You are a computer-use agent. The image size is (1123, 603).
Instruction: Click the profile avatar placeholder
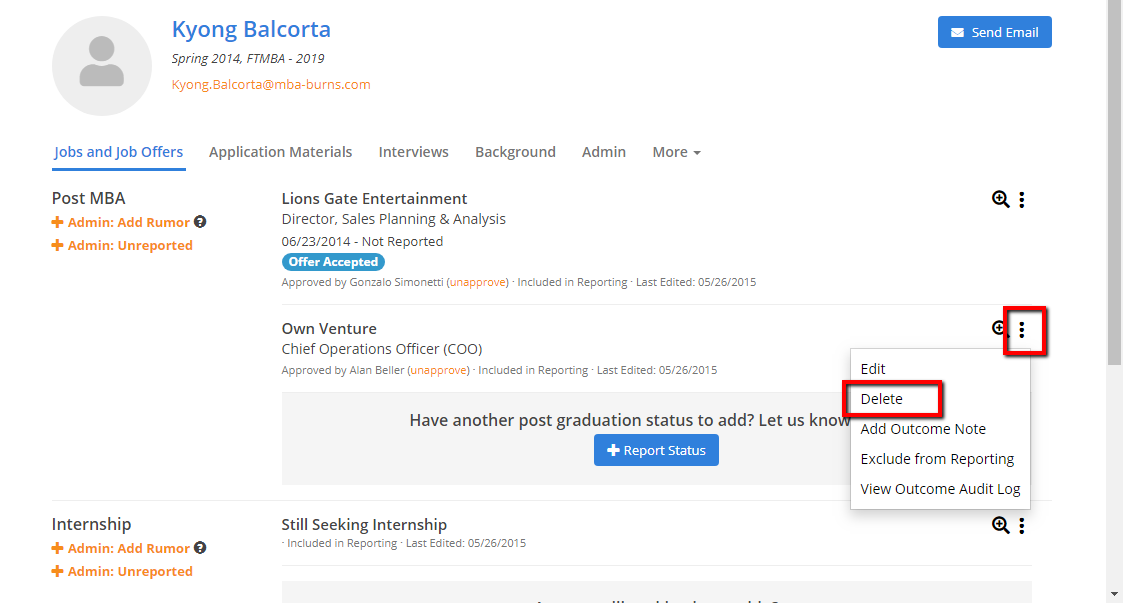(102, 66)
